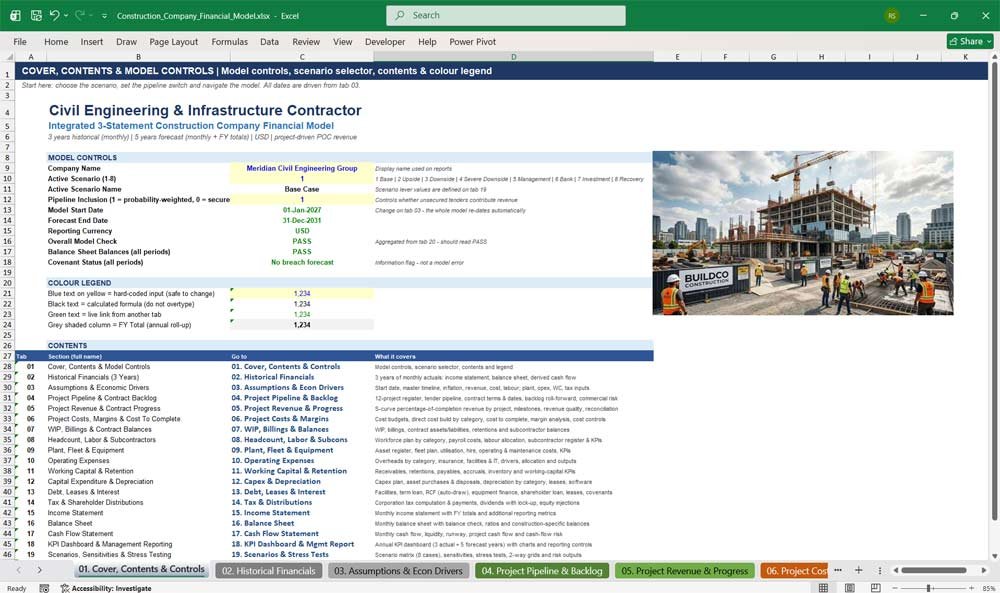Switch to the Home ribbon tab
Image resolution: width=1000 pixels, height=593 pixels.
[56, 41]
